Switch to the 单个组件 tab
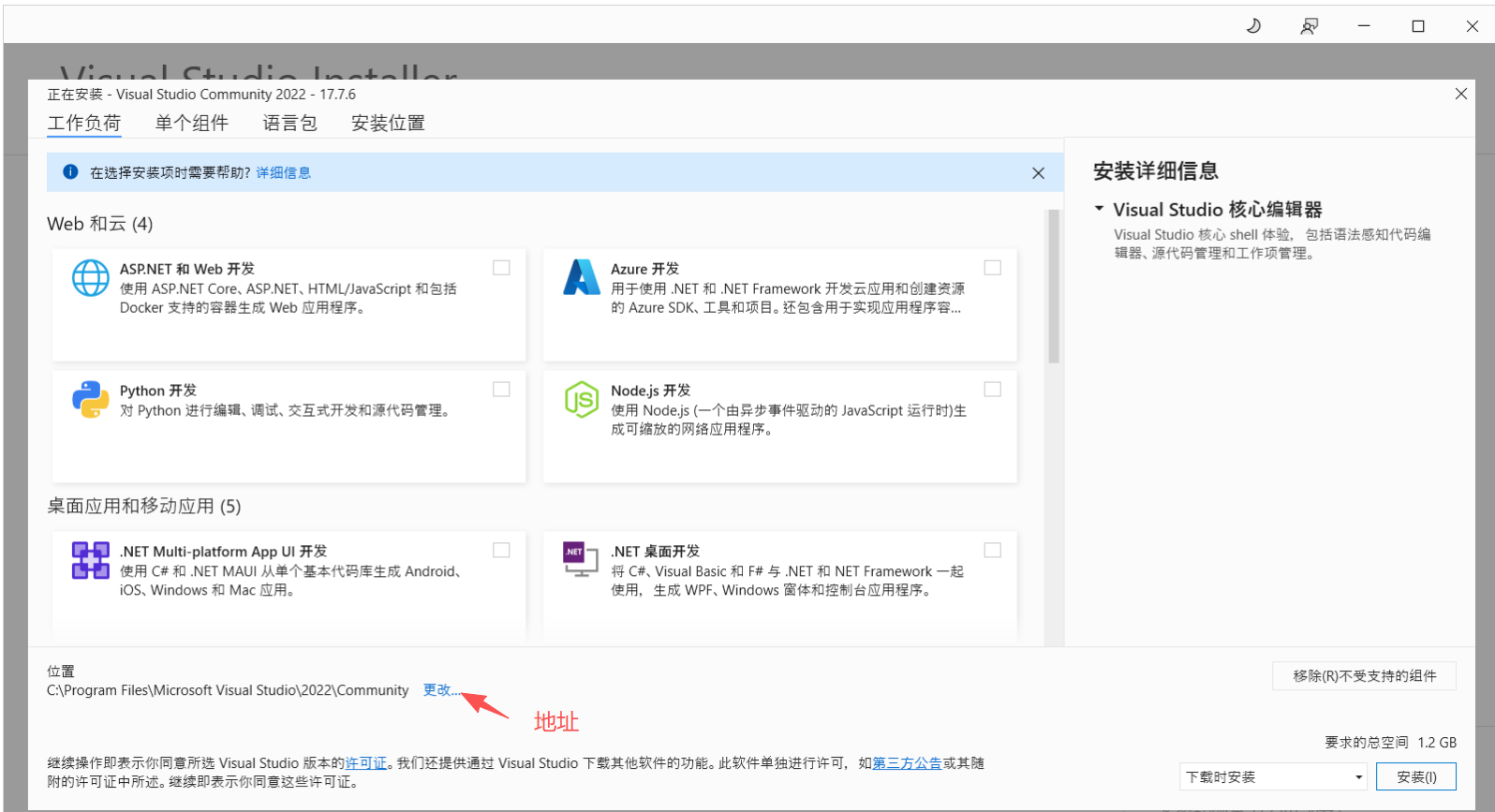The width and height of the screenshot is (1495, 812). click(x=192, y=124)
